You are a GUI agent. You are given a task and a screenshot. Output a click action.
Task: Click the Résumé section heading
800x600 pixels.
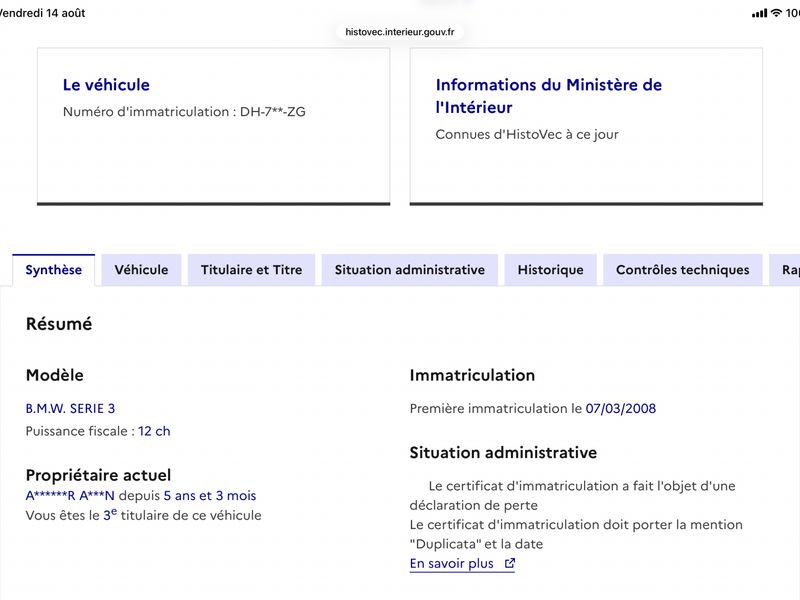tap(59, 324)
